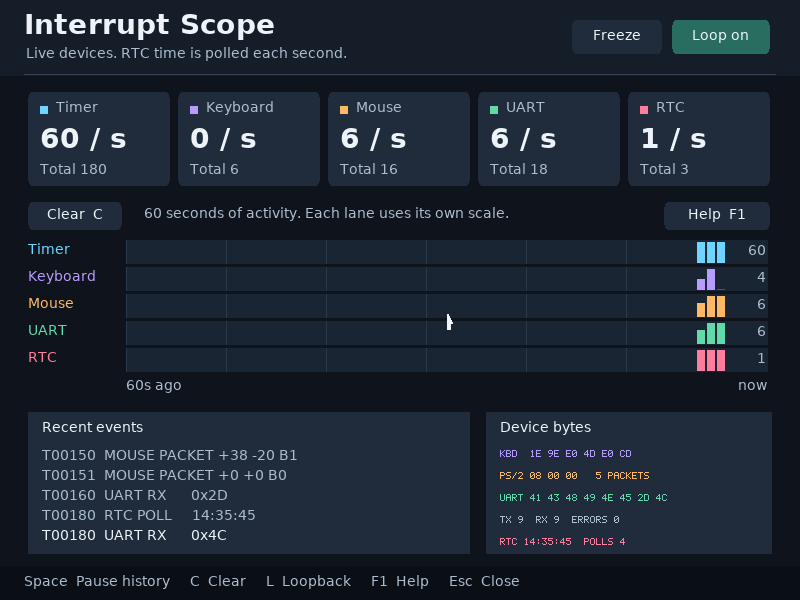The width and height of the screenshot is (800, 600).
Task: Select the T00180 UART RX 0x4C event
Action: pos(134,535)
